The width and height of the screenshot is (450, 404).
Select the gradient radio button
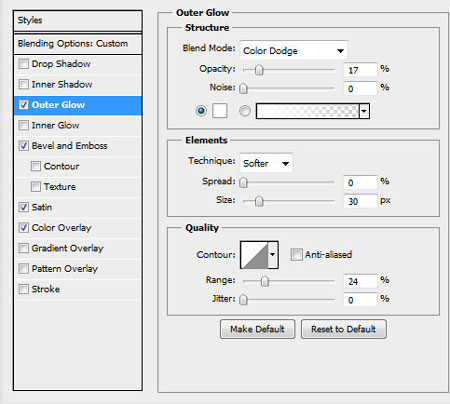tap(245, 111)
